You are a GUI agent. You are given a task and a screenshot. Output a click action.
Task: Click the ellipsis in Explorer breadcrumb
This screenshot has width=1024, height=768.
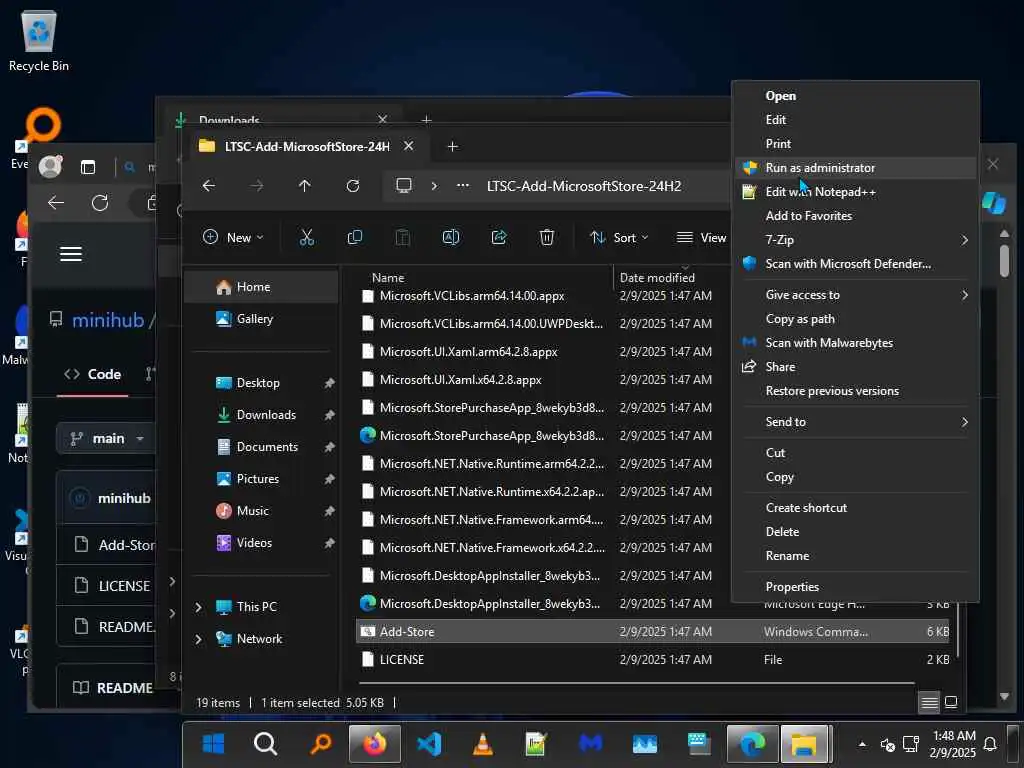click(x=463, y=185)
